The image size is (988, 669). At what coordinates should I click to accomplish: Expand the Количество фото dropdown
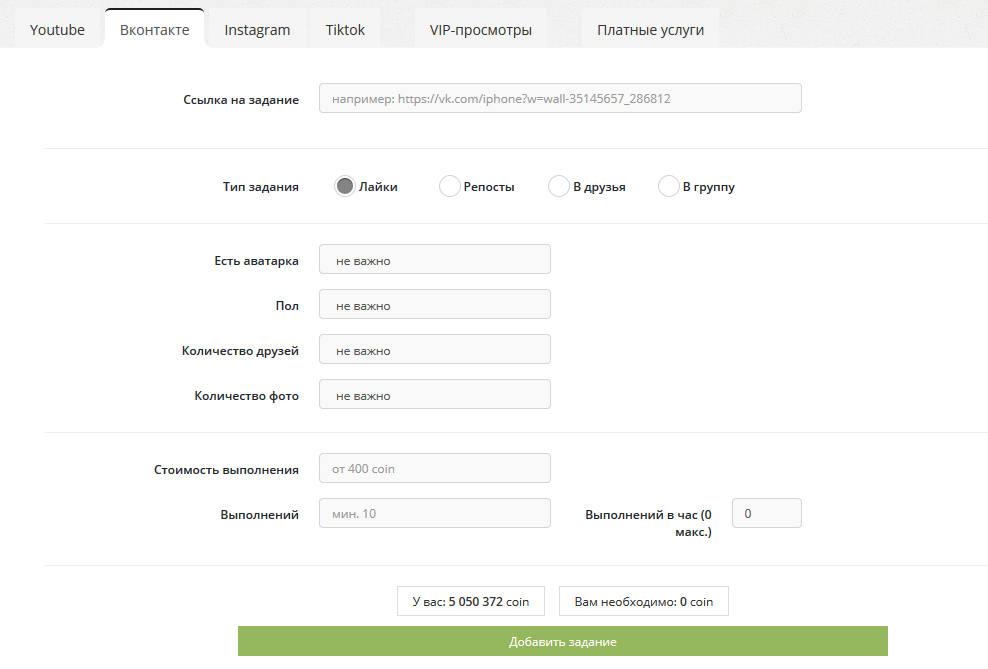tap(435, 394)
